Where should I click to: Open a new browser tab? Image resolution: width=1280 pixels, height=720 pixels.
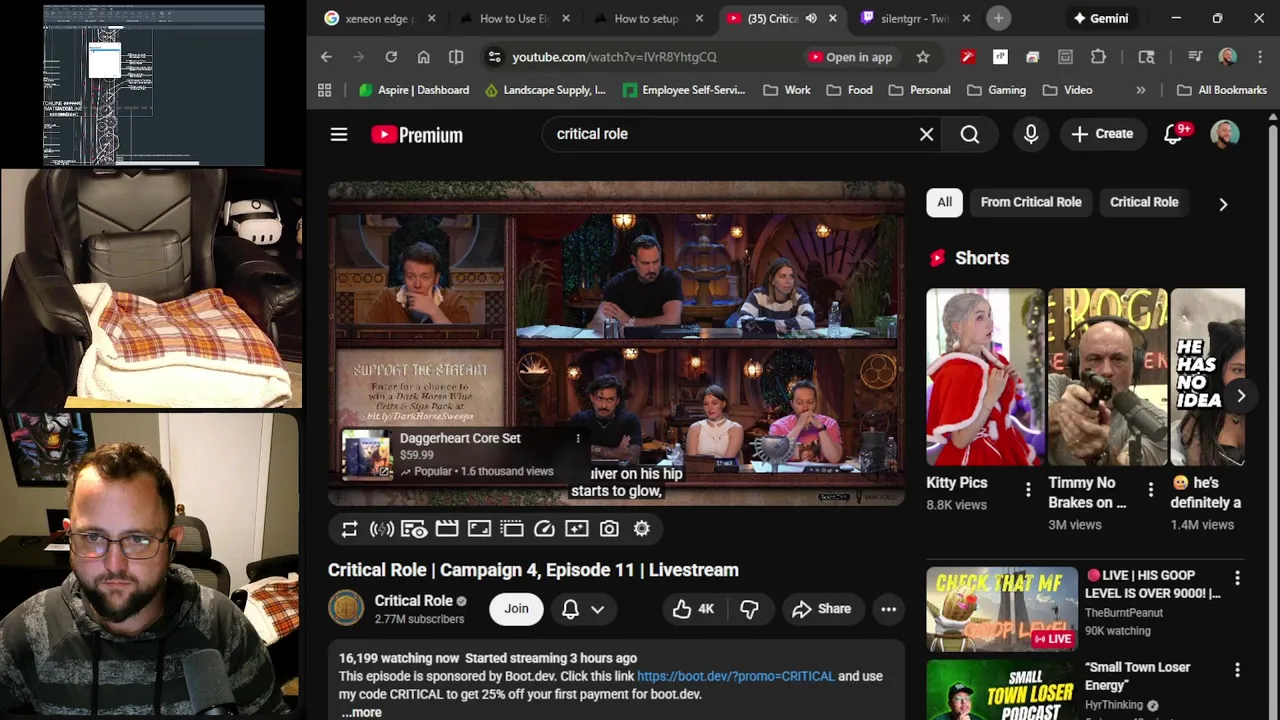coord(998,18)
